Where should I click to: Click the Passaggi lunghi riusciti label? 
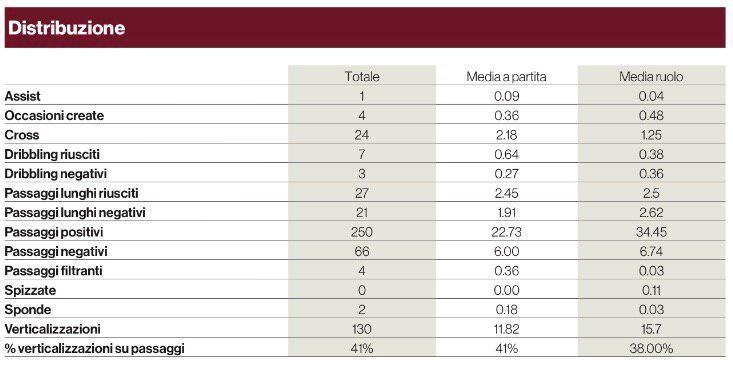coord(72,193)
